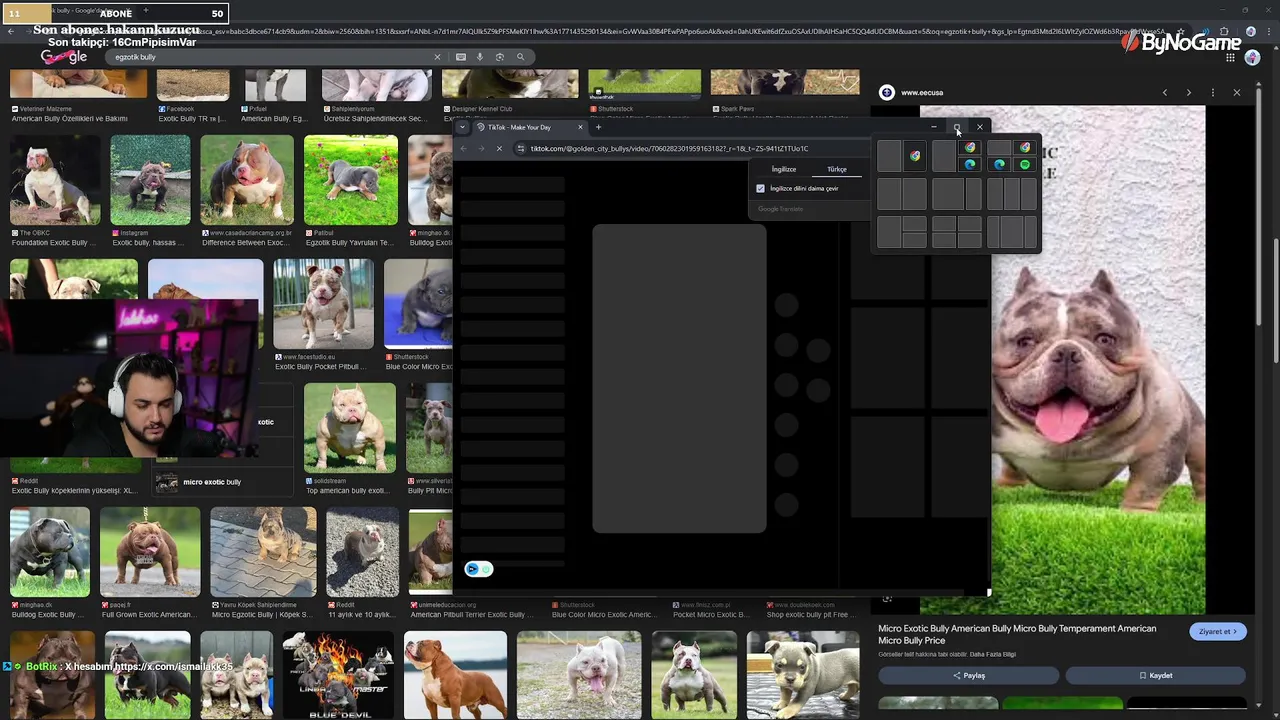
Task: Open the Google apps grid icon
Action: [1230, 58]
